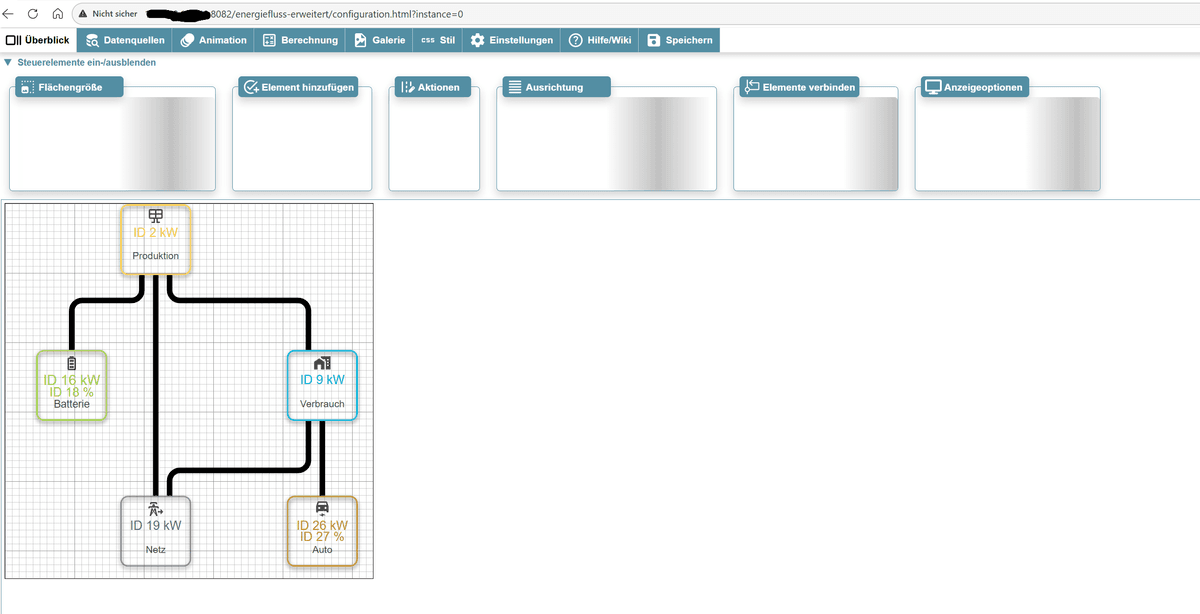
Task: Select the Galerie picture icon
Action: click(x=360, y=40)
